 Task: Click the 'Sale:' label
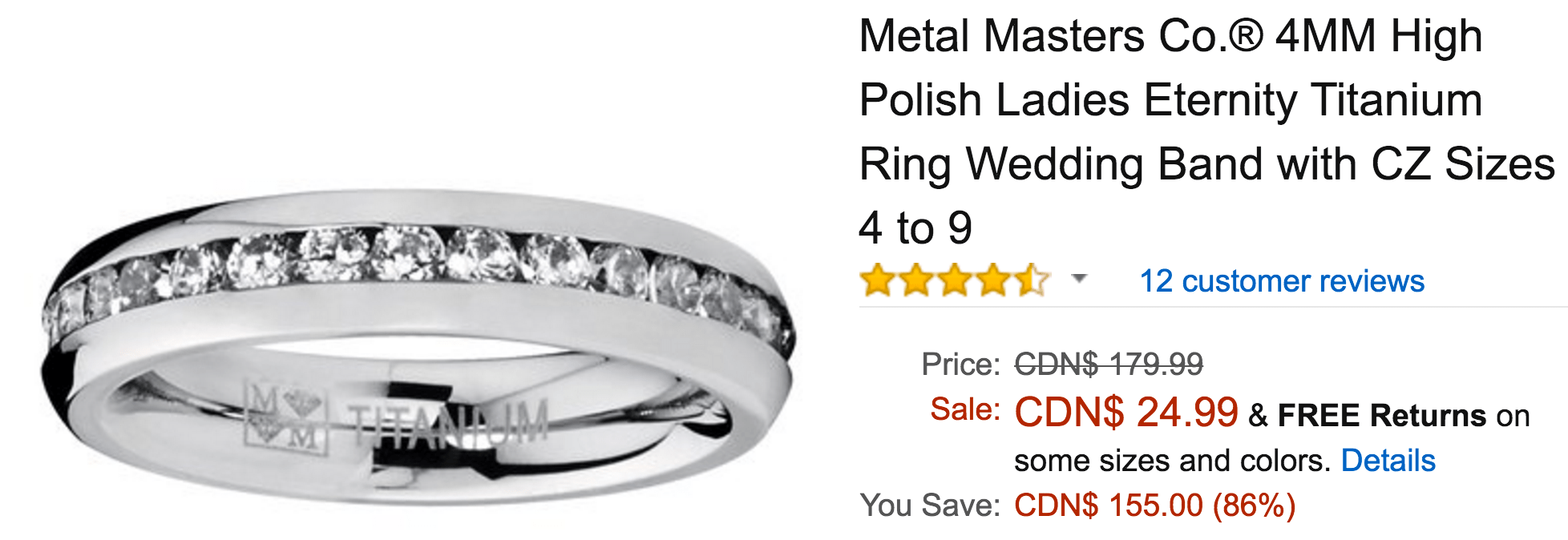(965, 409)
